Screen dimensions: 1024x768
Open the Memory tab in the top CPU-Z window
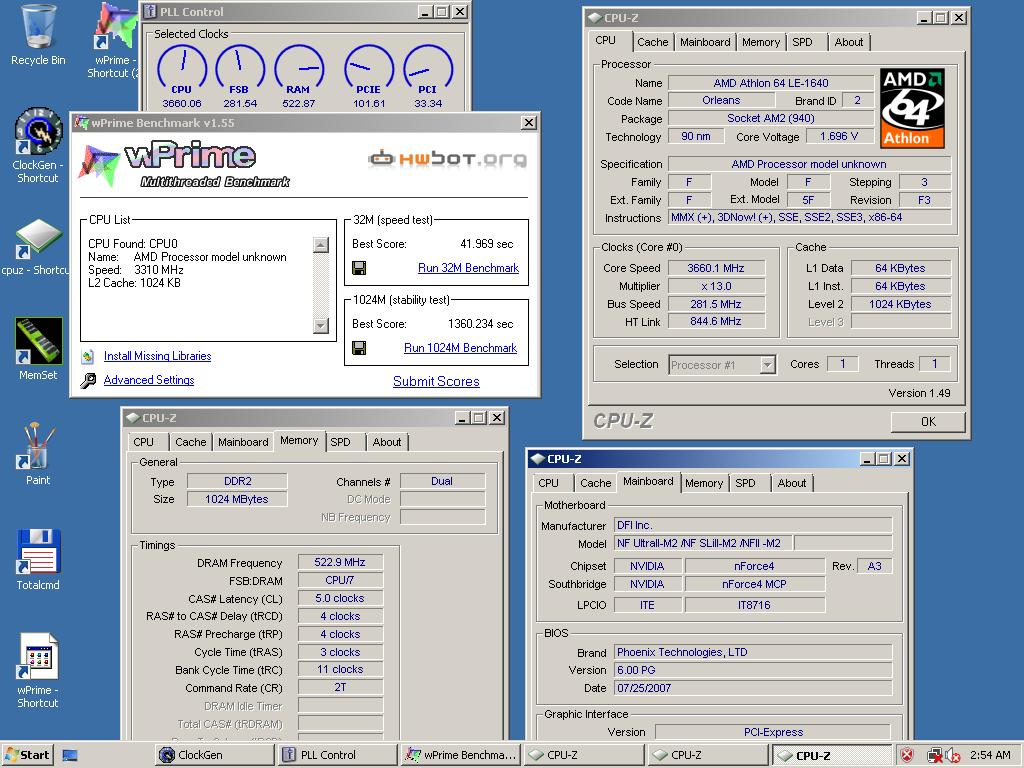click(x=761, y=42)
